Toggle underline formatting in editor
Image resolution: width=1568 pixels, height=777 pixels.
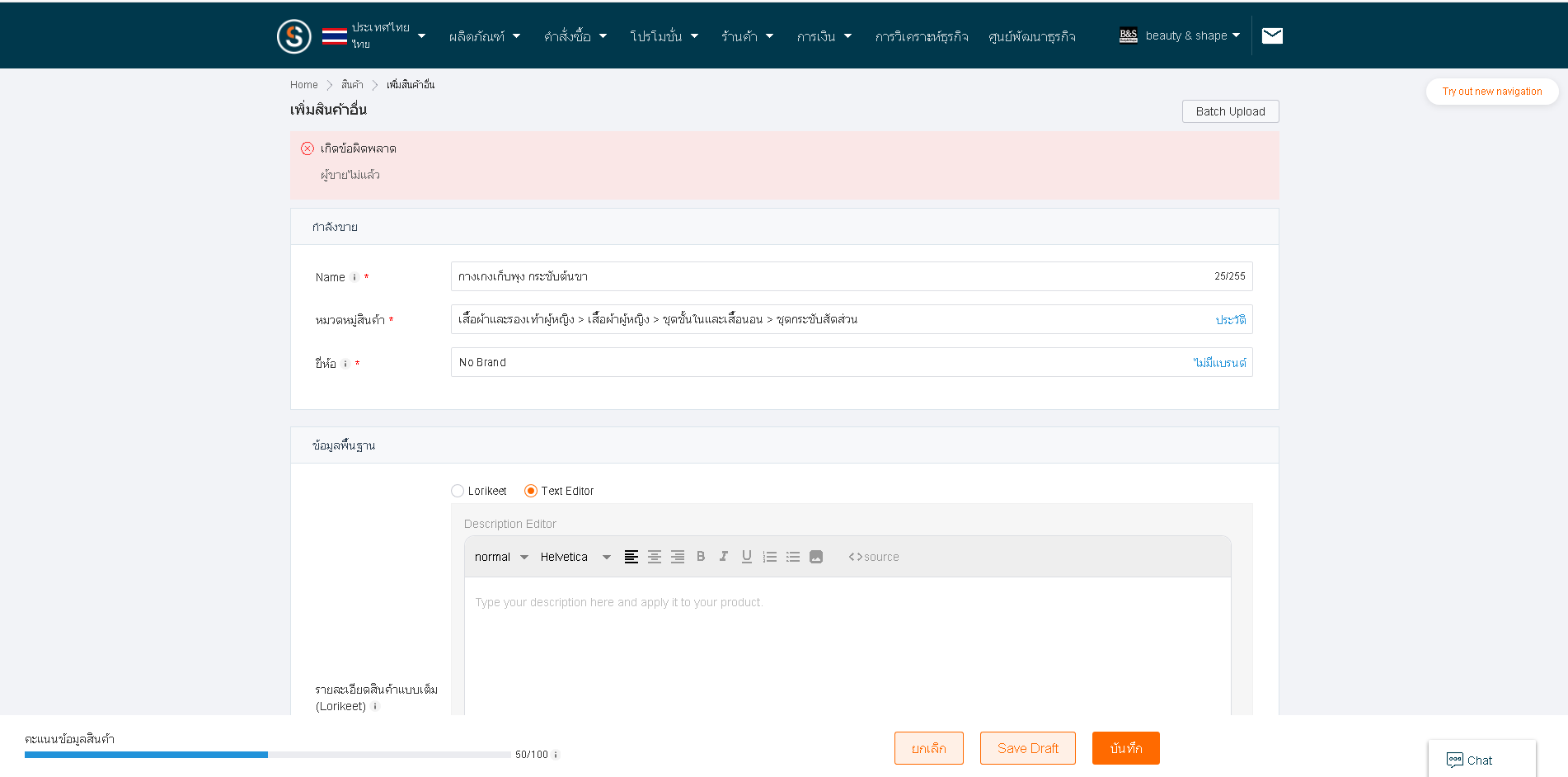(x=747, y=557)
